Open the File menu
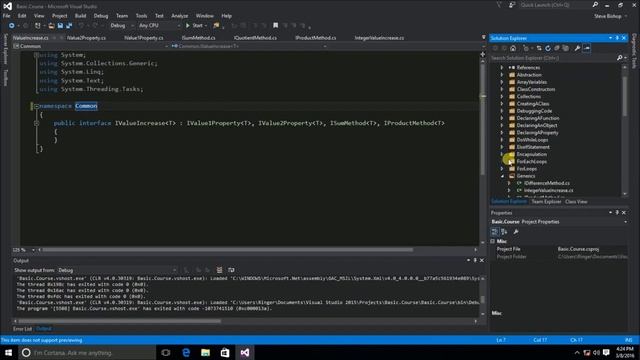This screenshot has height=360, width=640. [x=7, y=16]
